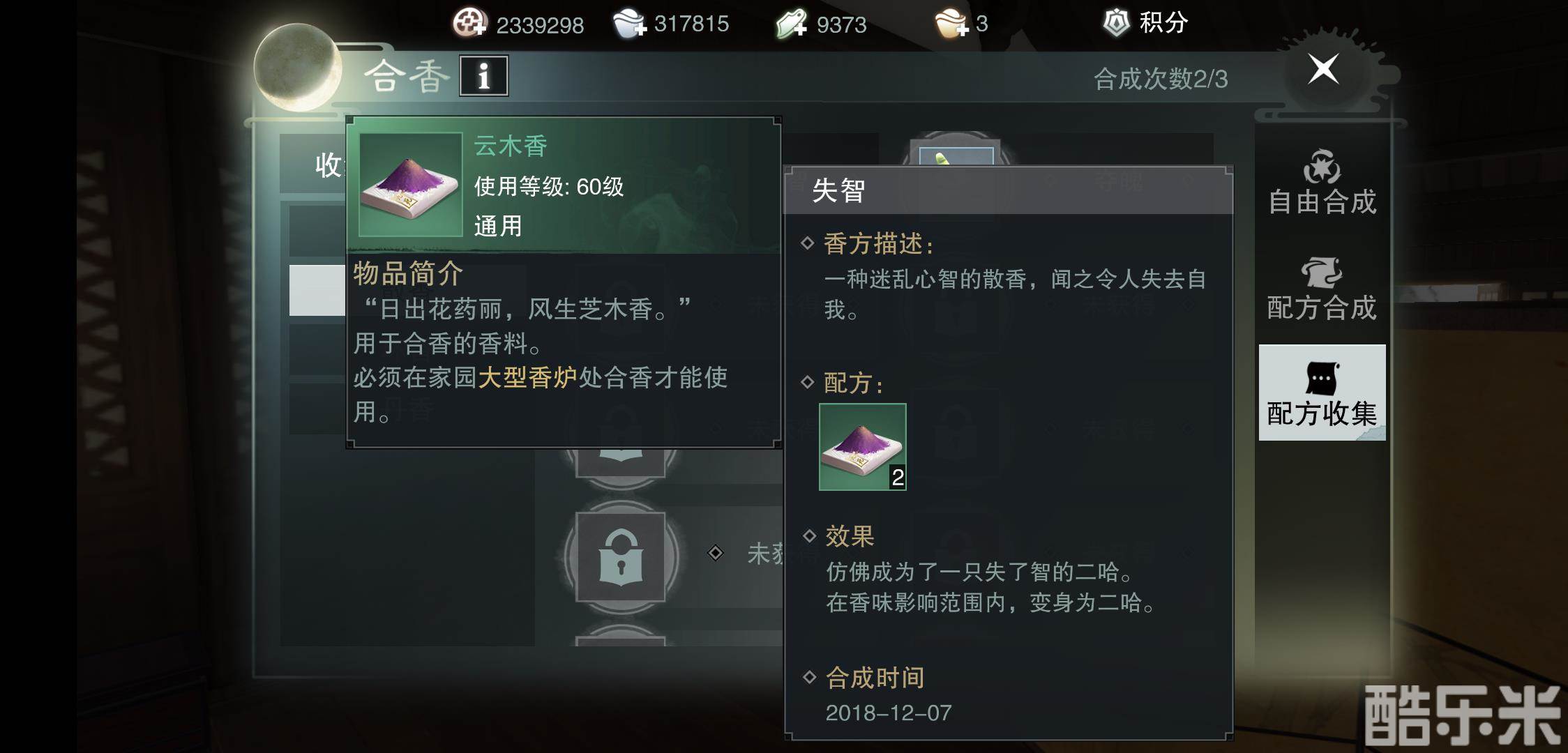Switch to 配方合成 tab
1568x753 pixels.
(1322, 289)
